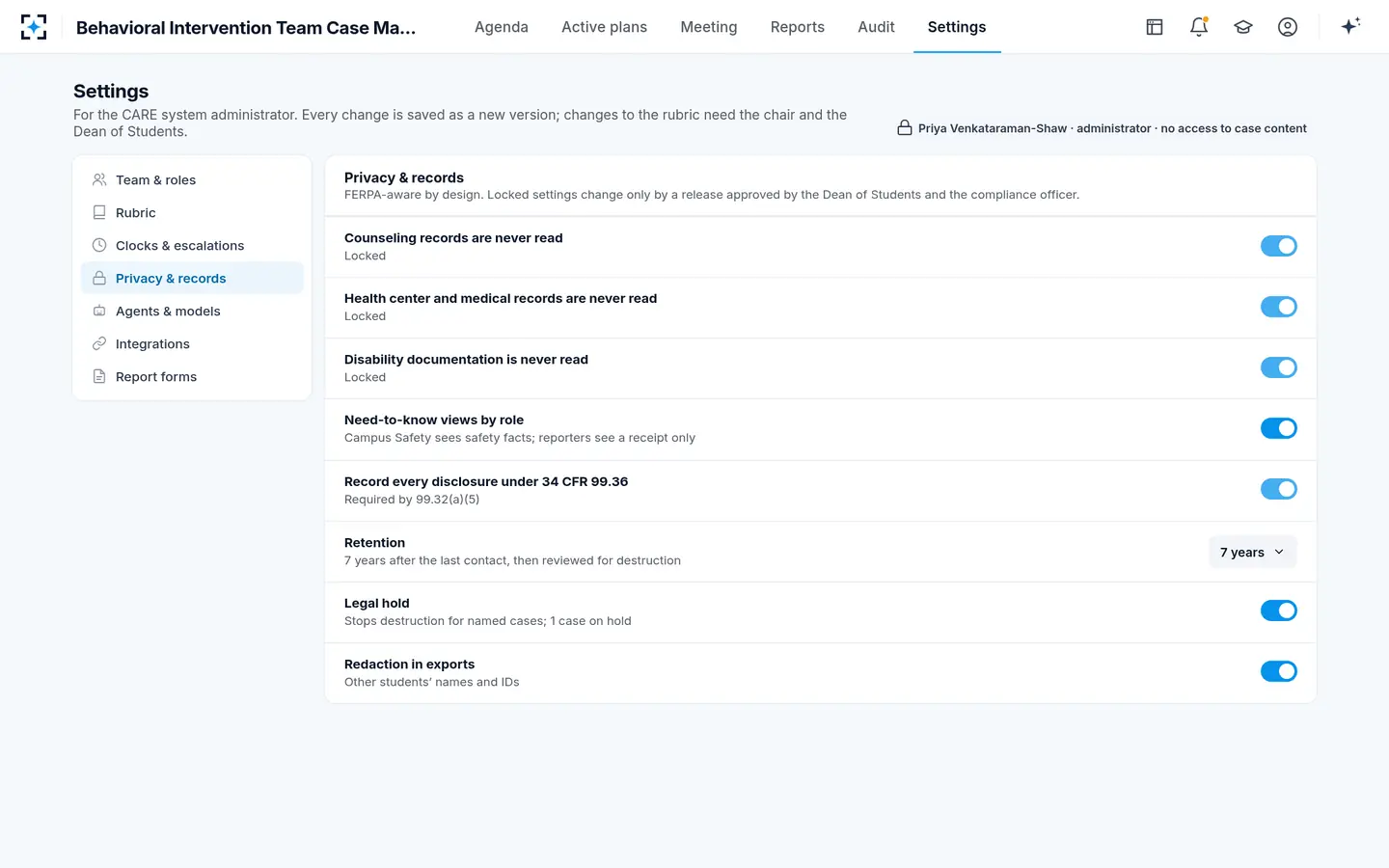Open the Retention 7 years dropdown
Viewport: 1389px width, 868px height.
[x=1252, y=553]
